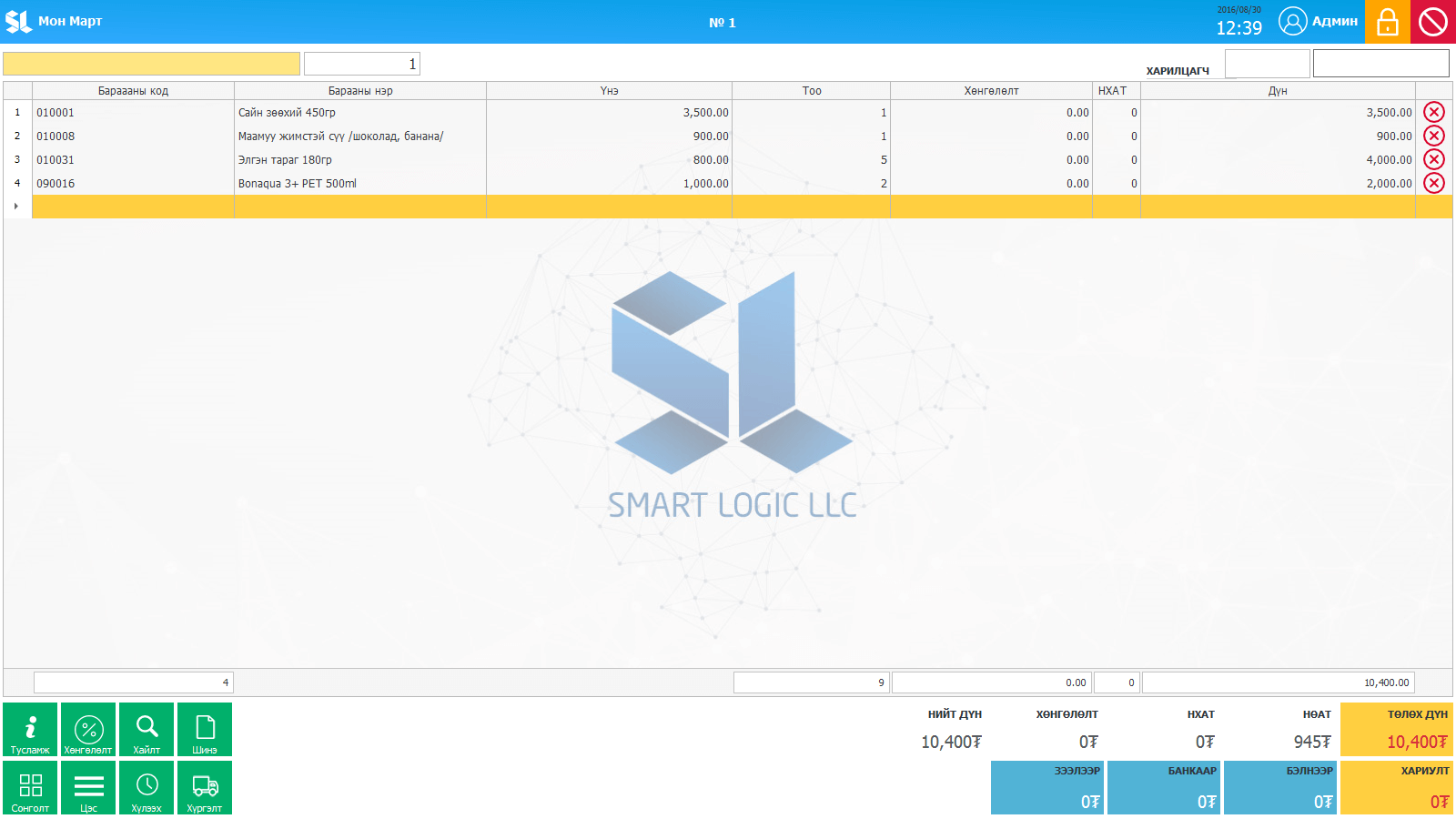
Task: Remove the Сайн зөөхий 450гр row
Action: point(1434,112)
